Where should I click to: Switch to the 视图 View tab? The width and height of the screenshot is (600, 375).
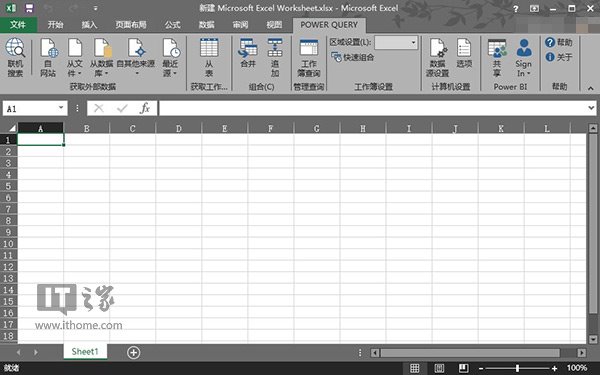274,25
